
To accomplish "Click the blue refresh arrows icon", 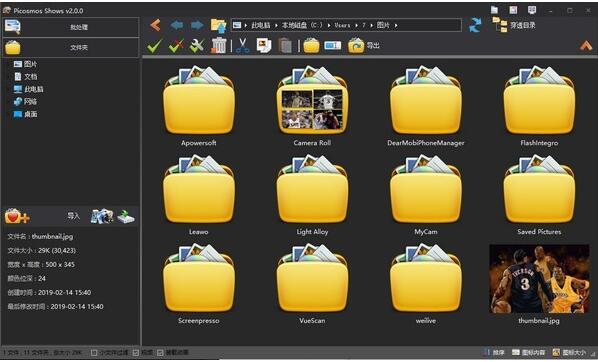I will 475,25.
